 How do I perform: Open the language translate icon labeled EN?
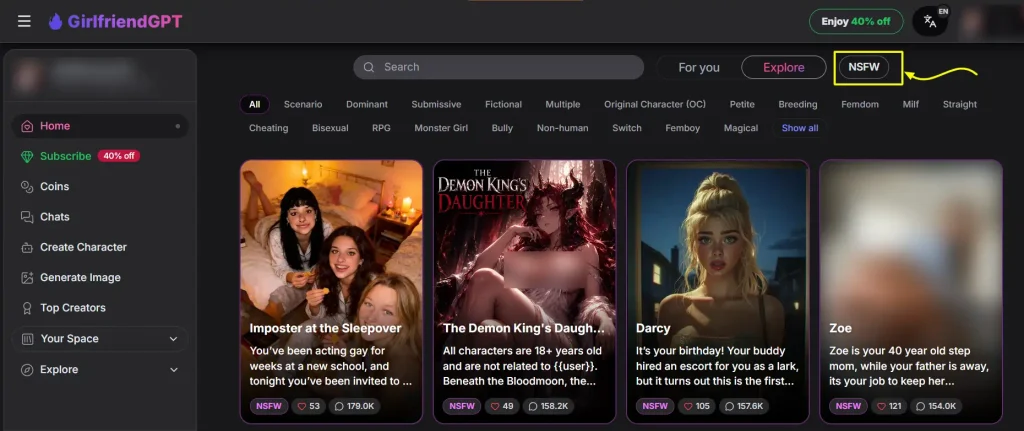coord(930,22)
